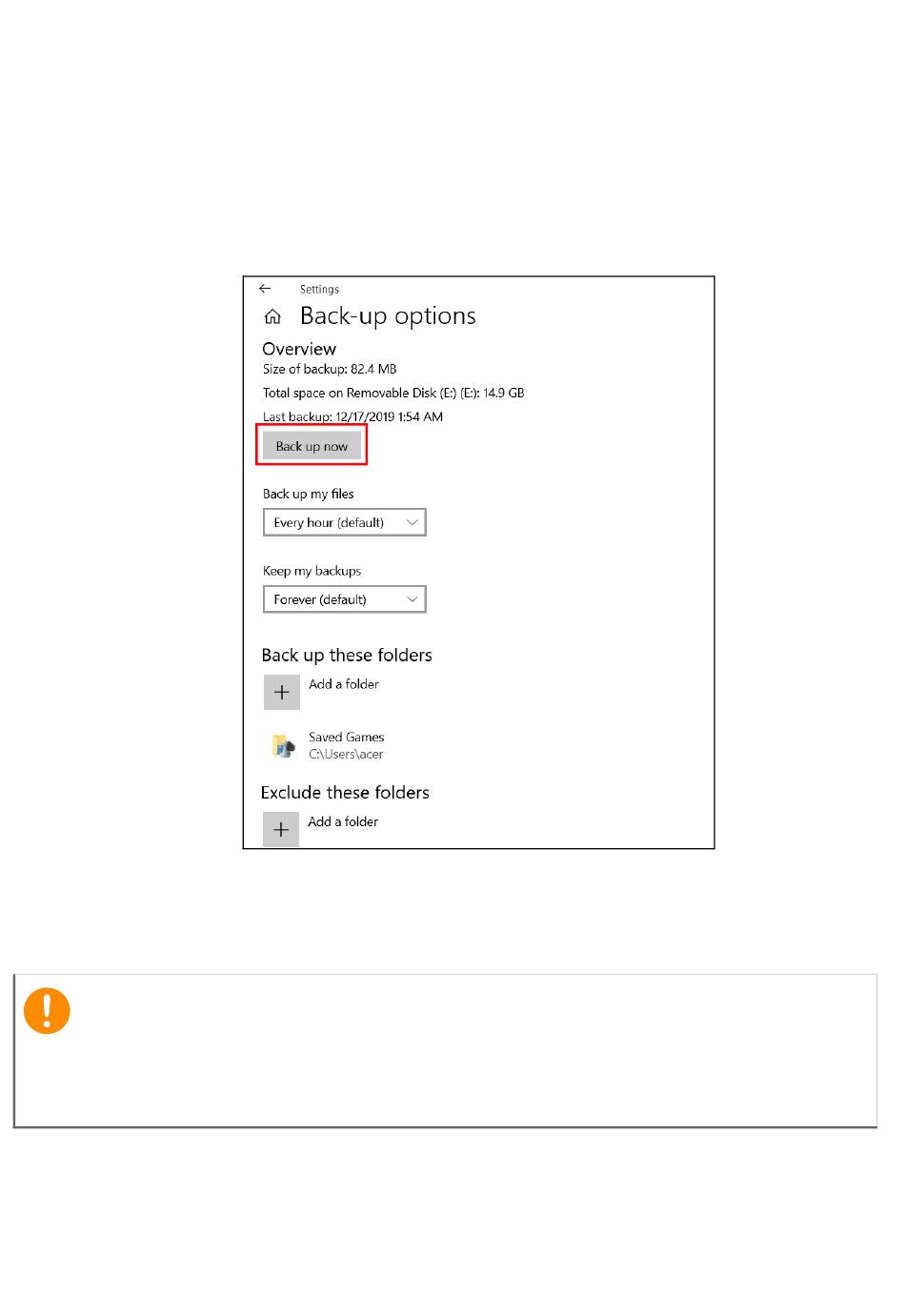The image size is (905, 1316).
Task: Click plus icon under Exclude these folders
Action: (281, 830)
